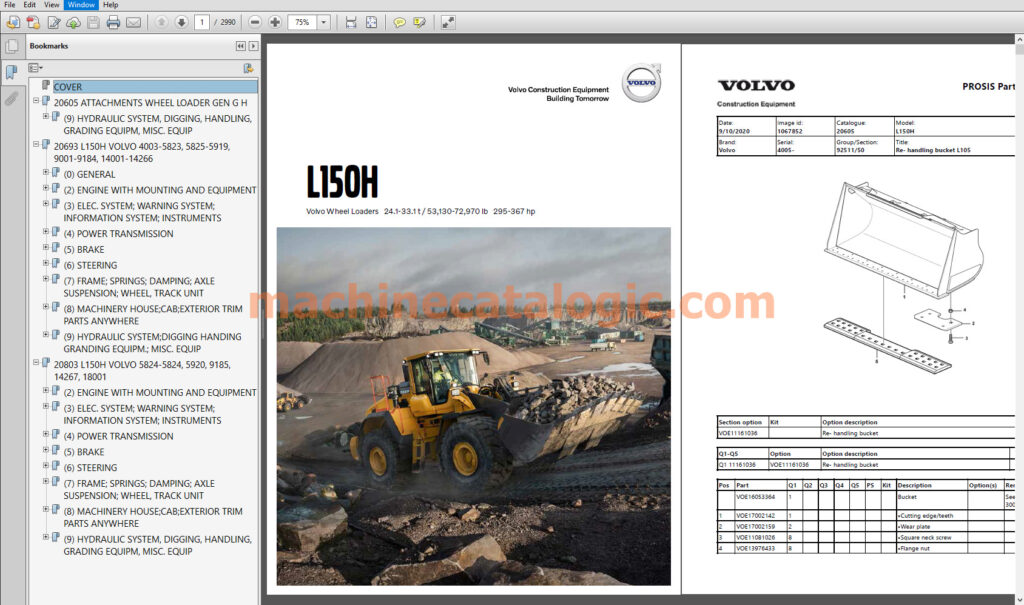Open the Window menu
Screen dimensions: 1024x605
point(80,4)
